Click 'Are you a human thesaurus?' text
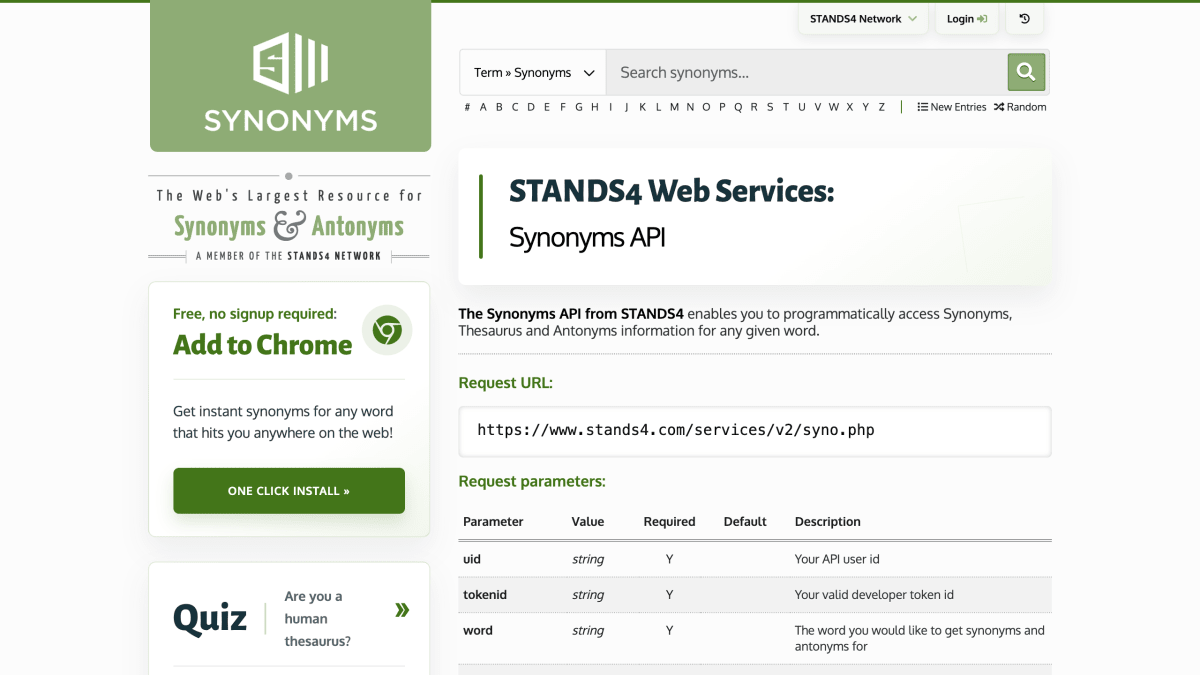Screen dimensions: 1200x675 tap(318, 619)
